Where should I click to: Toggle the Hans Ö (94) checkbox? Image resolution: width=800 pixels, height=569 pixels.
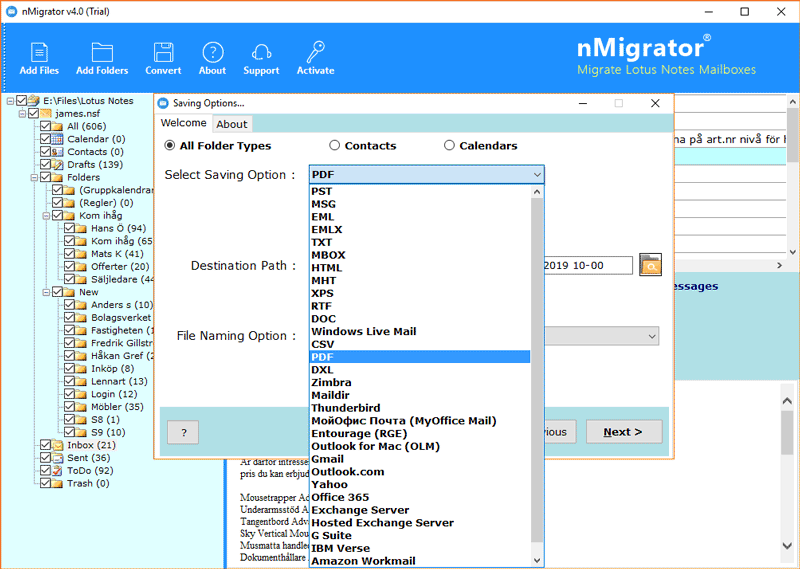tap(69, 228)
